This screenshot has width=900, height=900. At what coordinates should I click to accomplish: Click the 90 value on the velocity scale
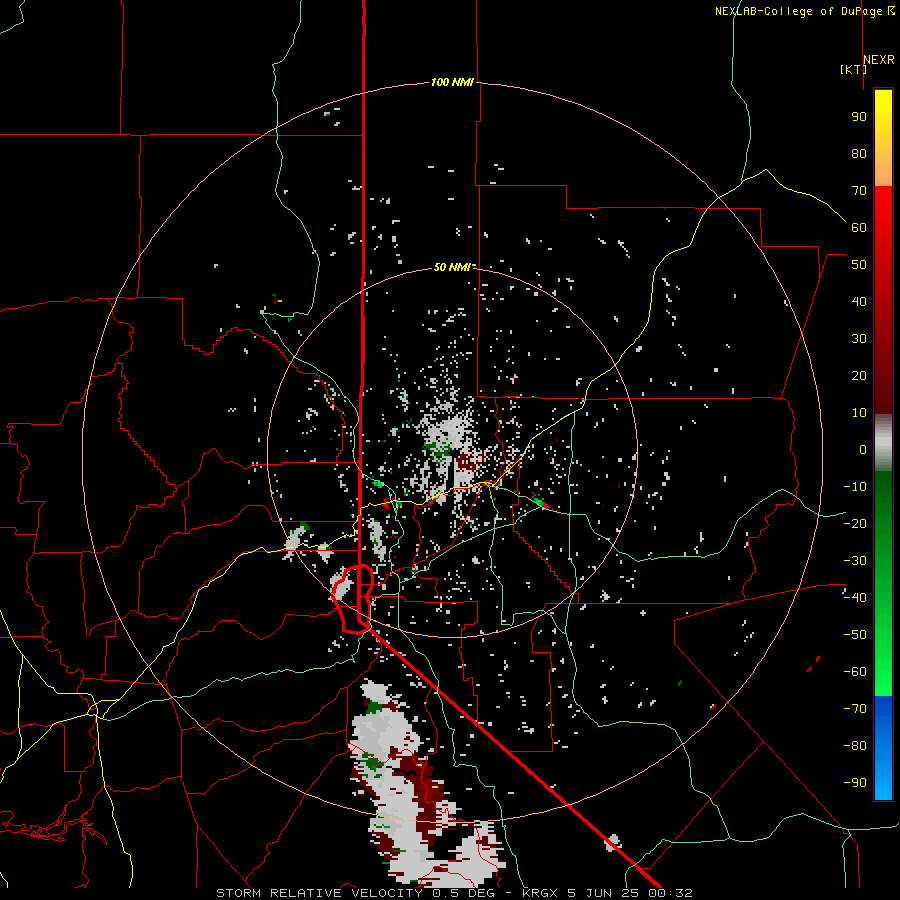tap(859, 117)
